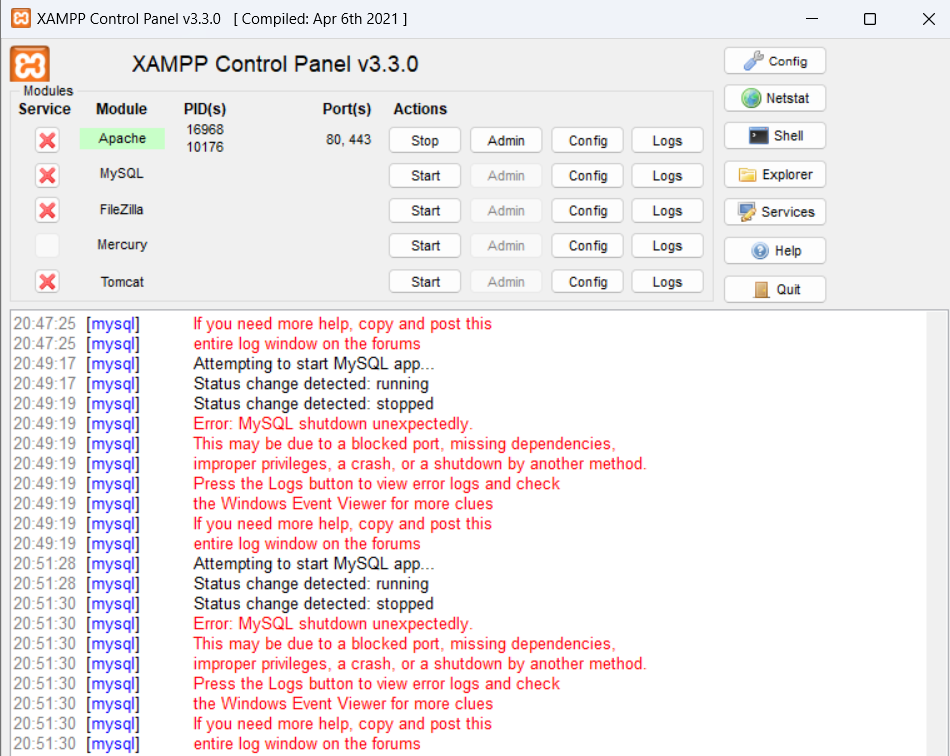Image resolution: width=950 pixels, height=756 pixels.
Task: Stop the Apache module
Action: [425, 141]
